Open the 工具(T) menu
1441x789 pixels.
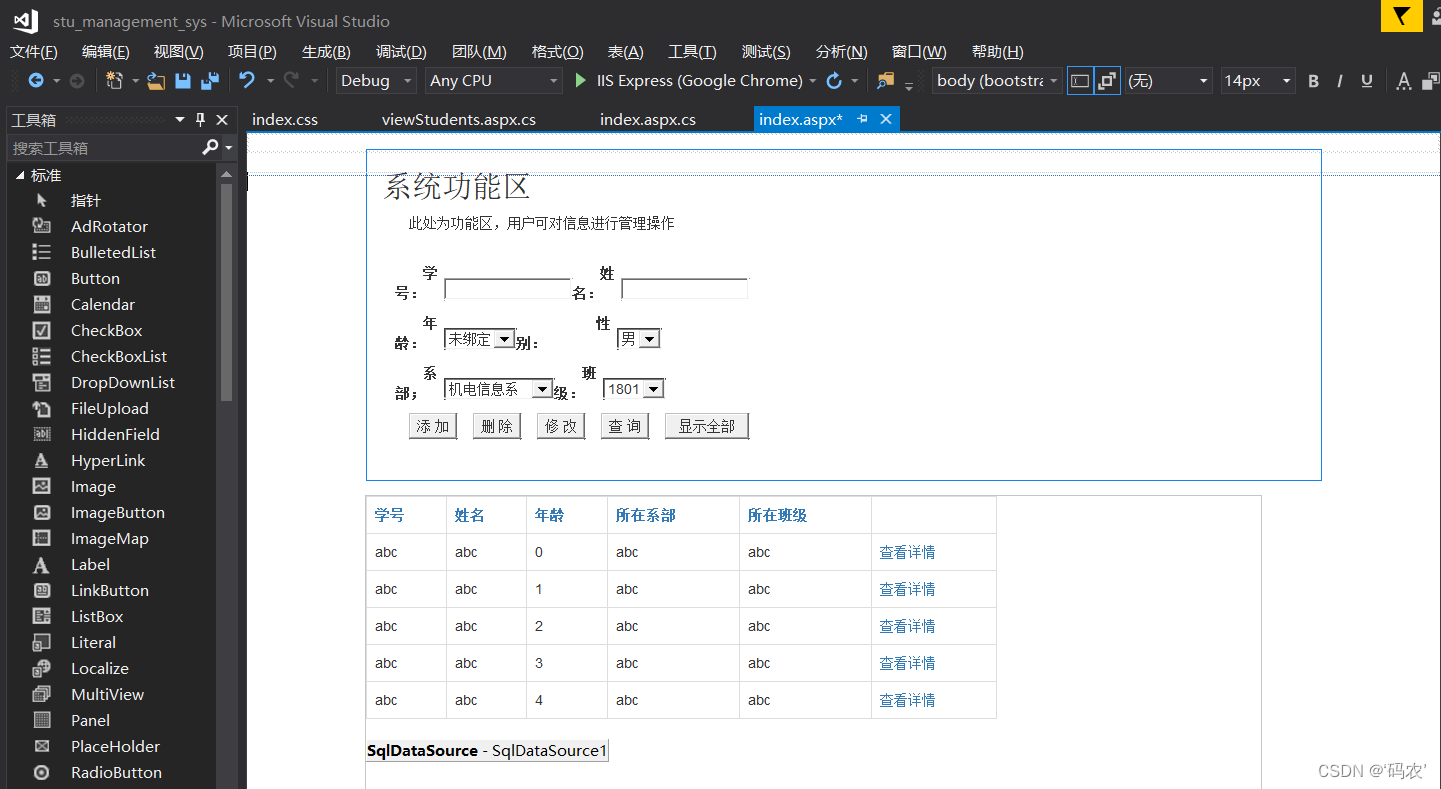692,52
